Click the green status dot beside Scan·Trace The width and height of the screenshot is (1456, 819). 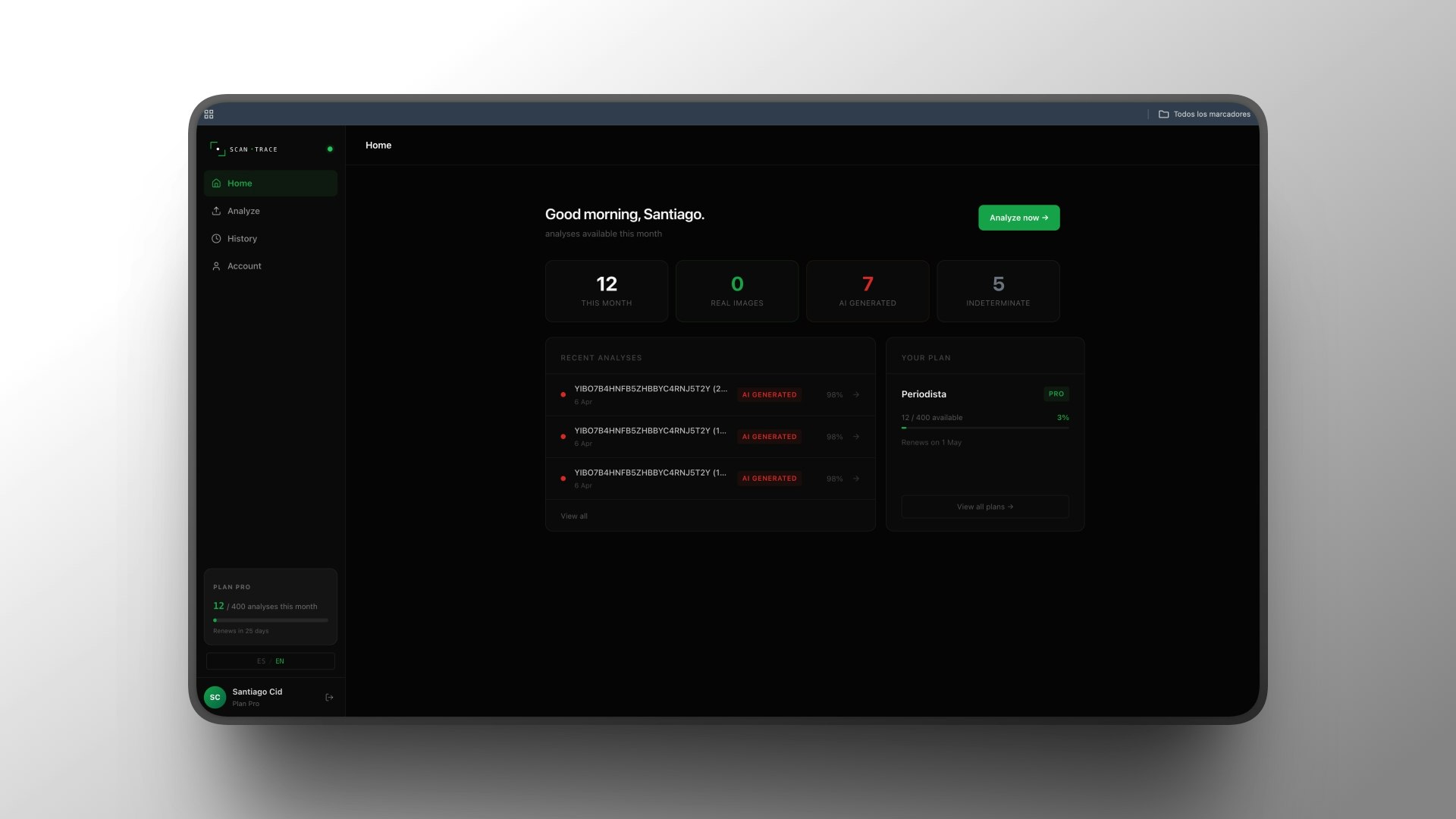pyautogui.click(x=330, y=149)
